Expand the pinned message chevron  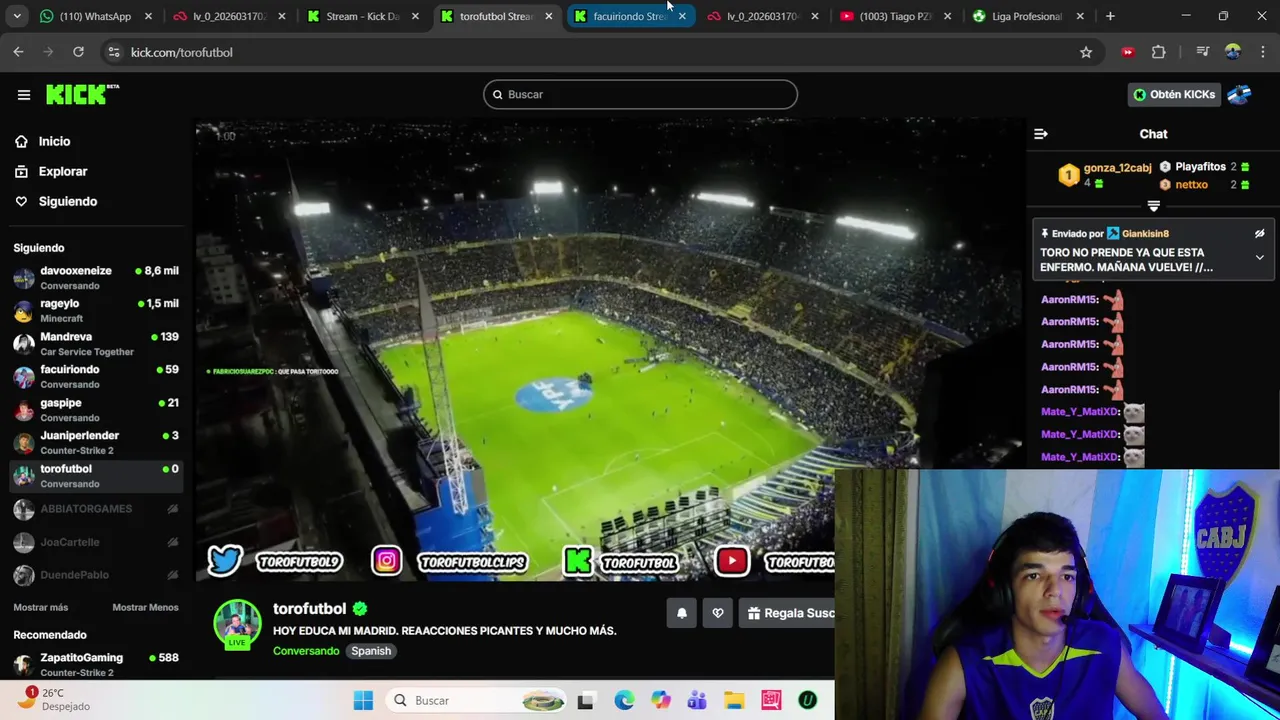(1259, 258)
